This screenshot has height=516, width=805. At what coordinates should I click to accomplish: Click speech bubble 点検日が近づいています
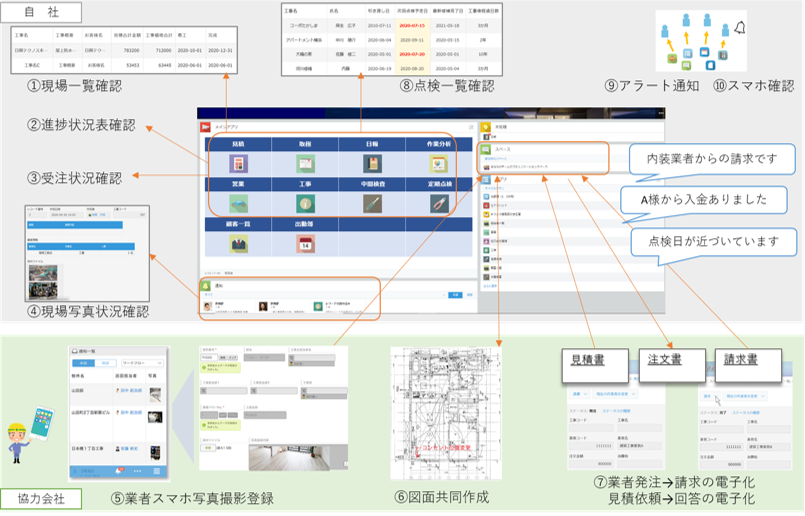(713, 241)
